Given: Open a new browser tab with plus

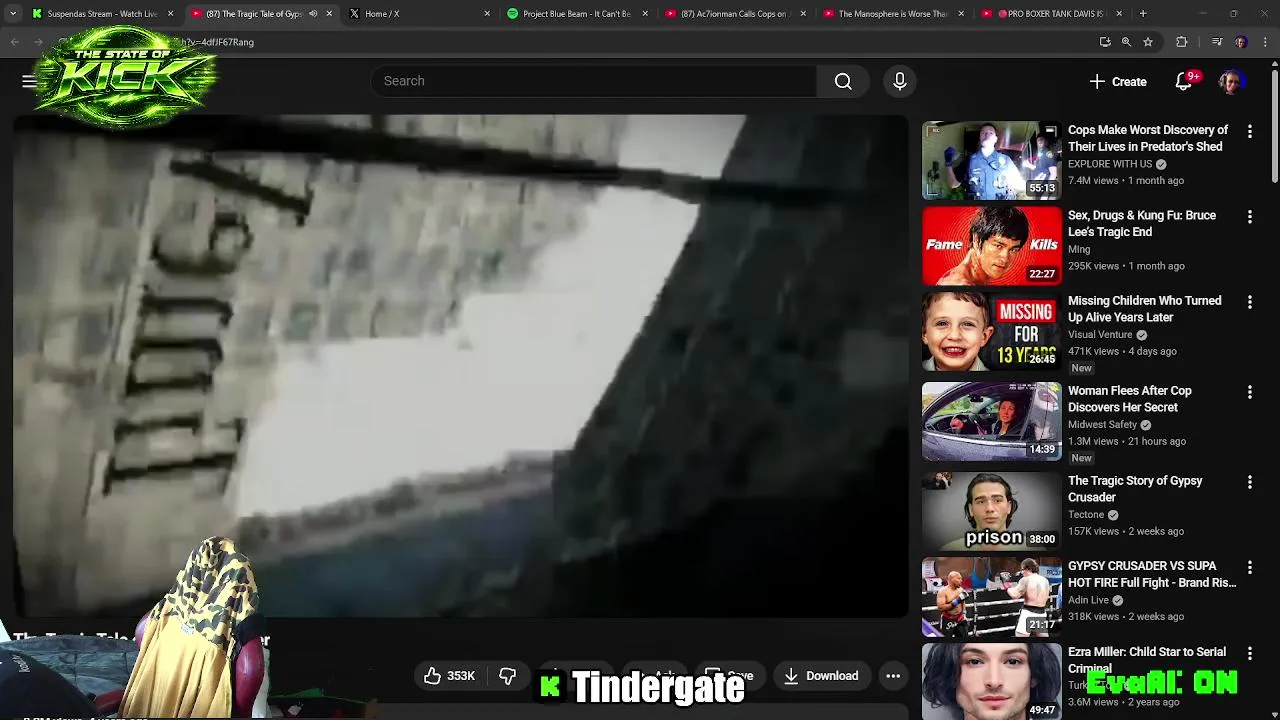Looking at the screenshot, I should 1143,14.
